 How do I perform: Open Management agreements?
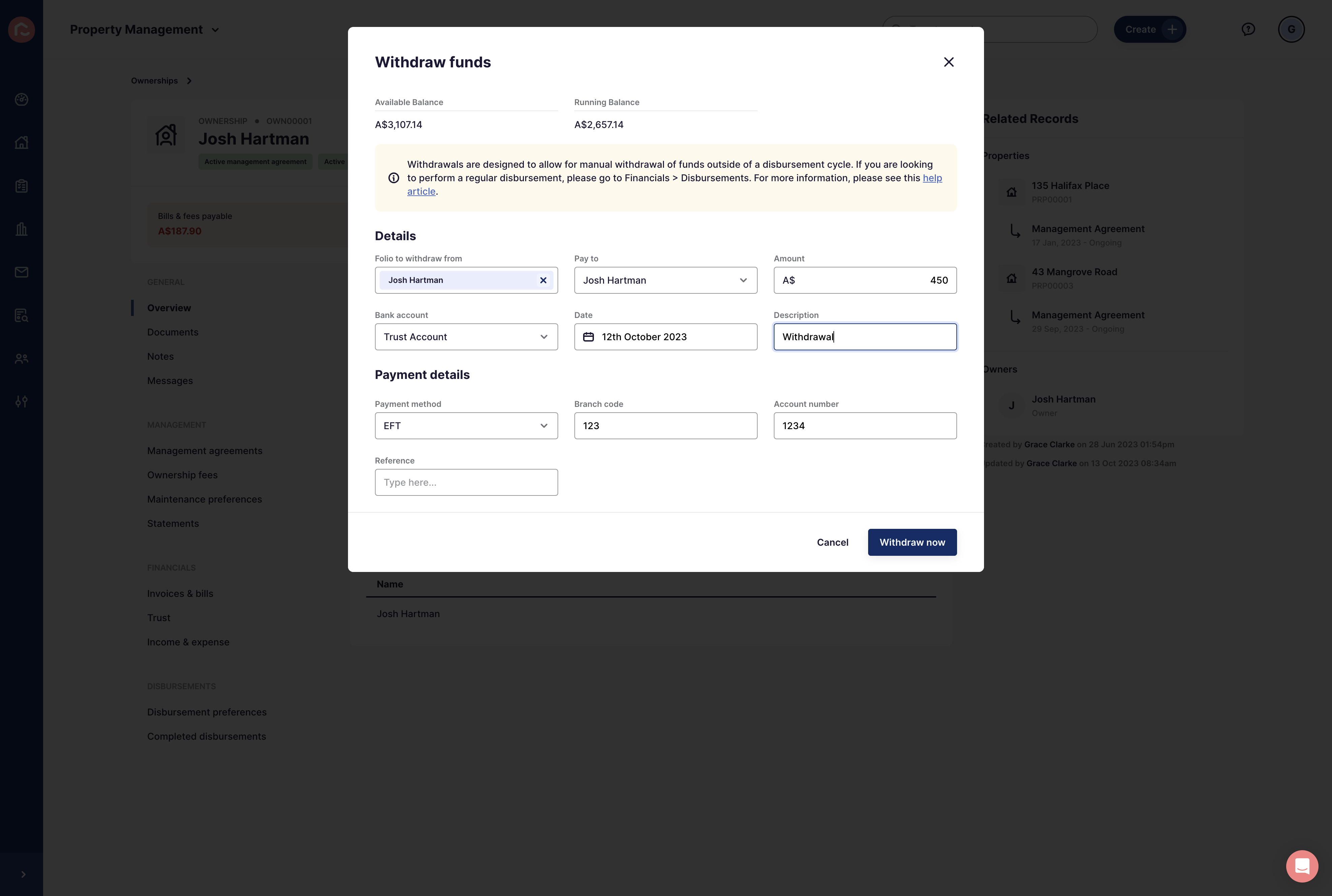pos(204,451)
